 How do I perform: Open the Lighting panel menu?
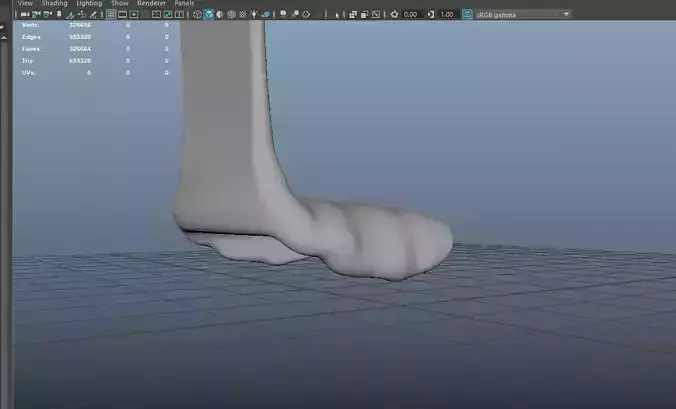tap(89, 3)
